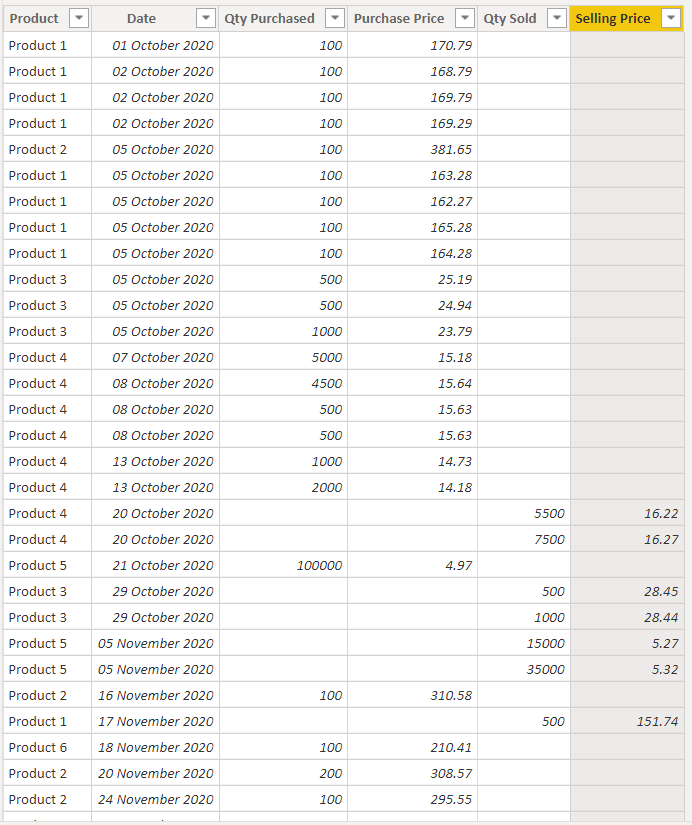Click the filter arrow beside Product header
Image resolution: width=692 pixels, height=825 pixels.
point(78,18)
